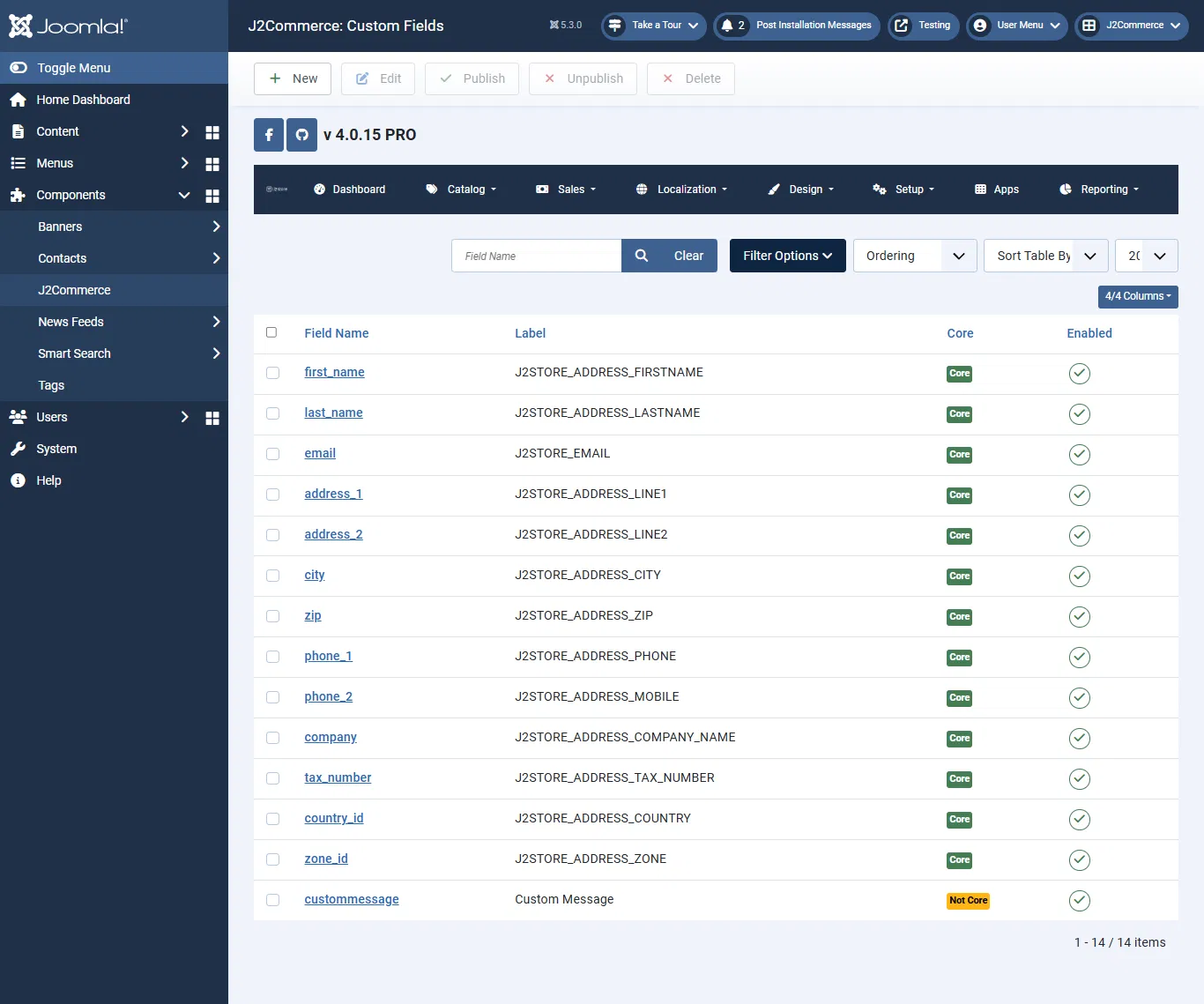Sort by the Label column header
This screenshot has height=1004, width=1204.
pyautogui.click(x=531, y=333)
